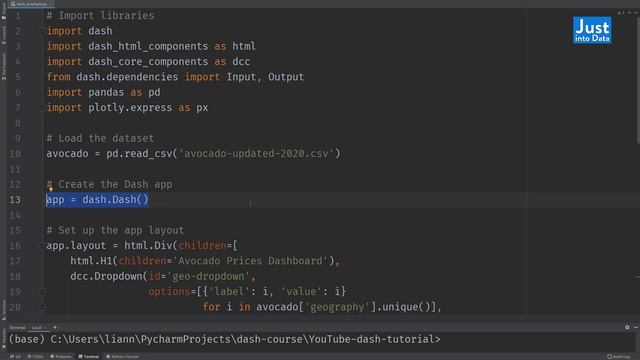Open the Python Console tool window

pyautogui.click(x=122, y=357)
